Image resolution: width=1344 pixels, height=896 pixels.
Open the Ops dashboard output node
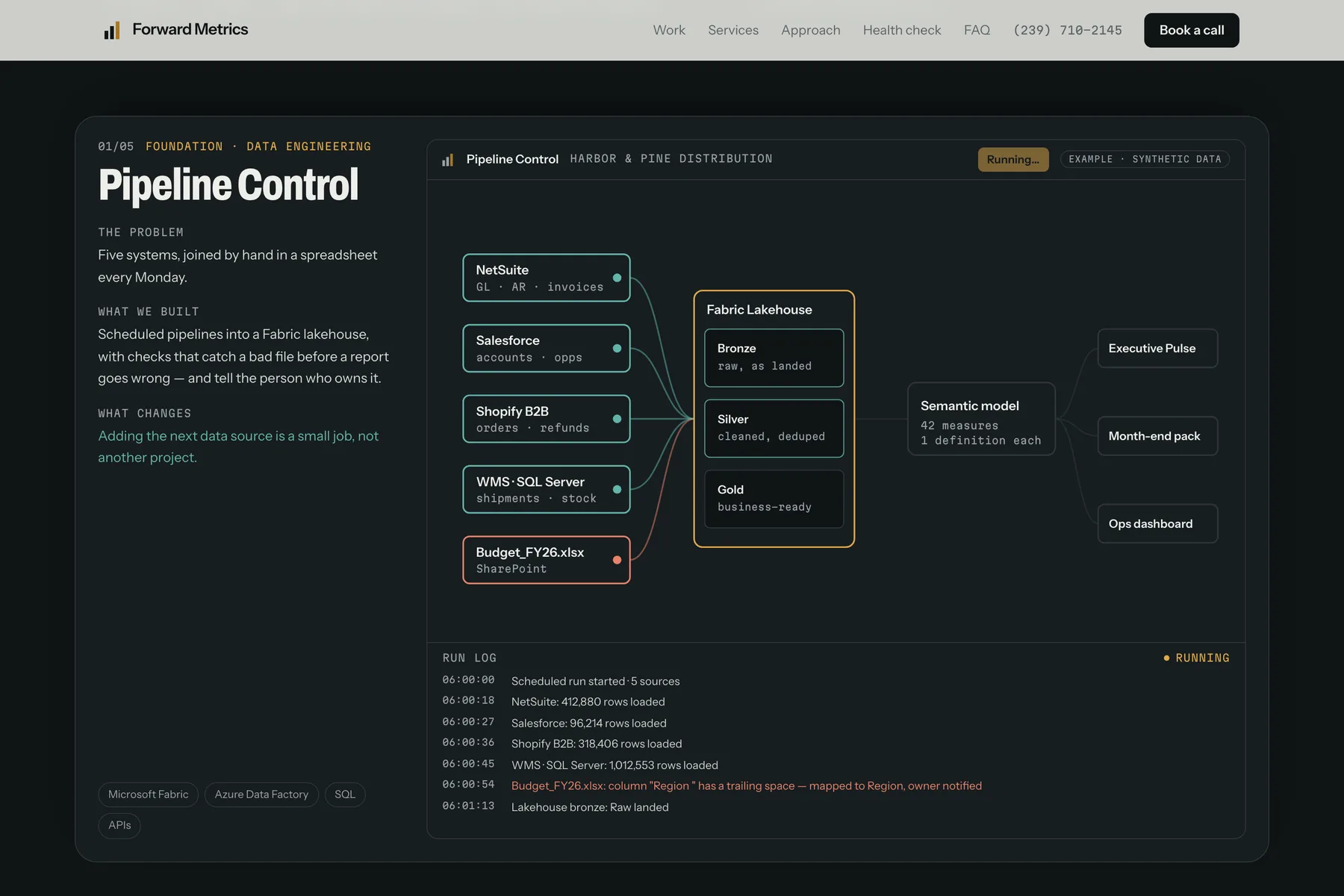pos(1157,523)
